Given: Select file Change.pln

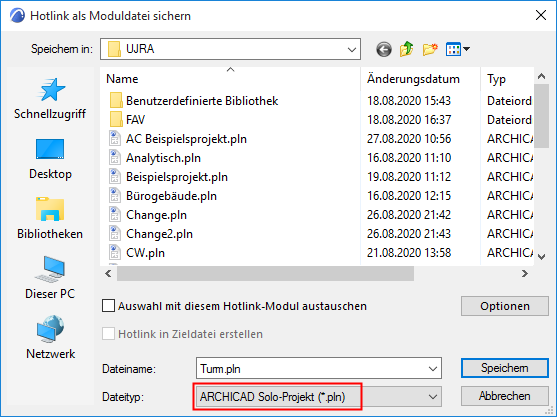Looking at the screenshot, I should pos(148,215).
